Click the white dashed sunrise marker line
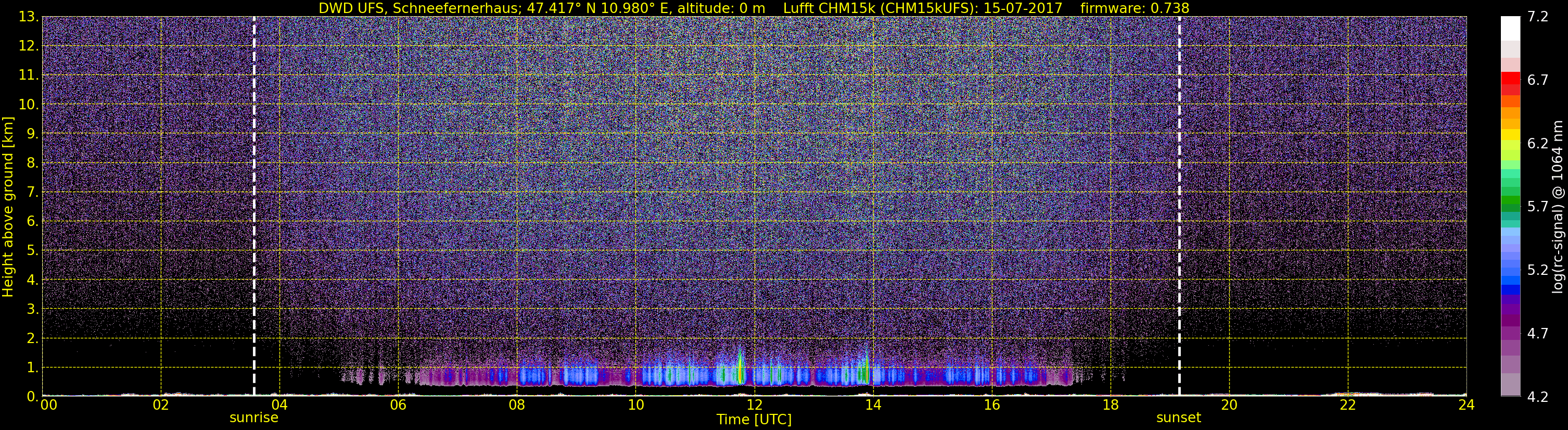Viewport: 1568px width, 430px height. tap(254, 207)
